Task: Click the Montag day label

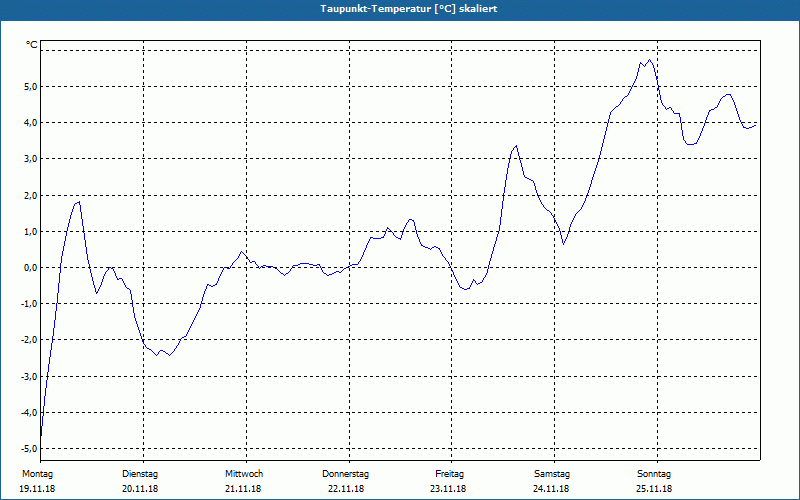Action: pyautogui.click(x=37, y=474)
